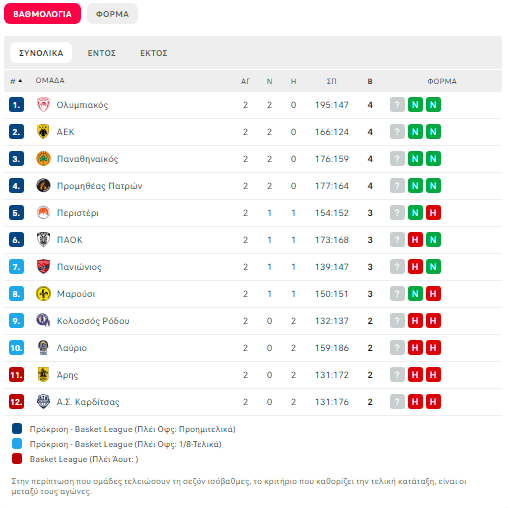Image resolution: width=508 pixels, height=508 pixels.
Task: Switch to the ΕΝΤΟΣ home tab
Action: click(x=102, y=53)
